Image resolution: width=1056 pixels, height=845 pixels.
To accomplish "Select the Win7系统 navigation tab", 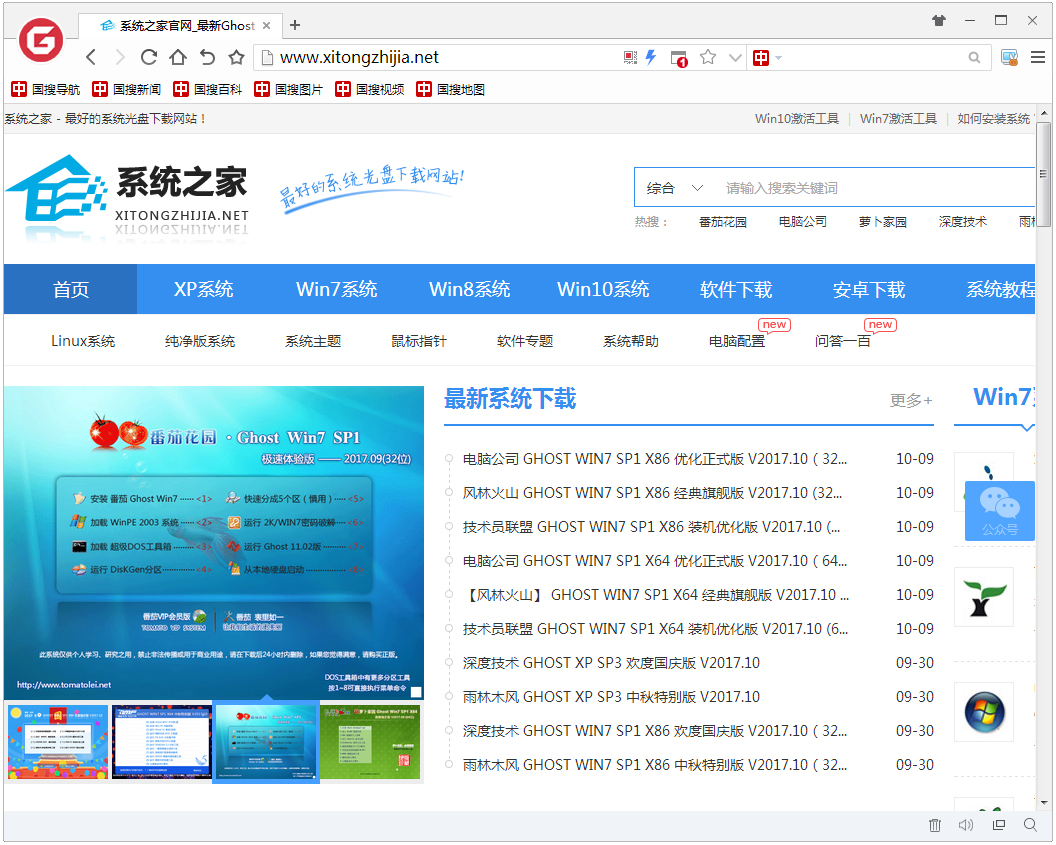I will [x=336, y=290].
